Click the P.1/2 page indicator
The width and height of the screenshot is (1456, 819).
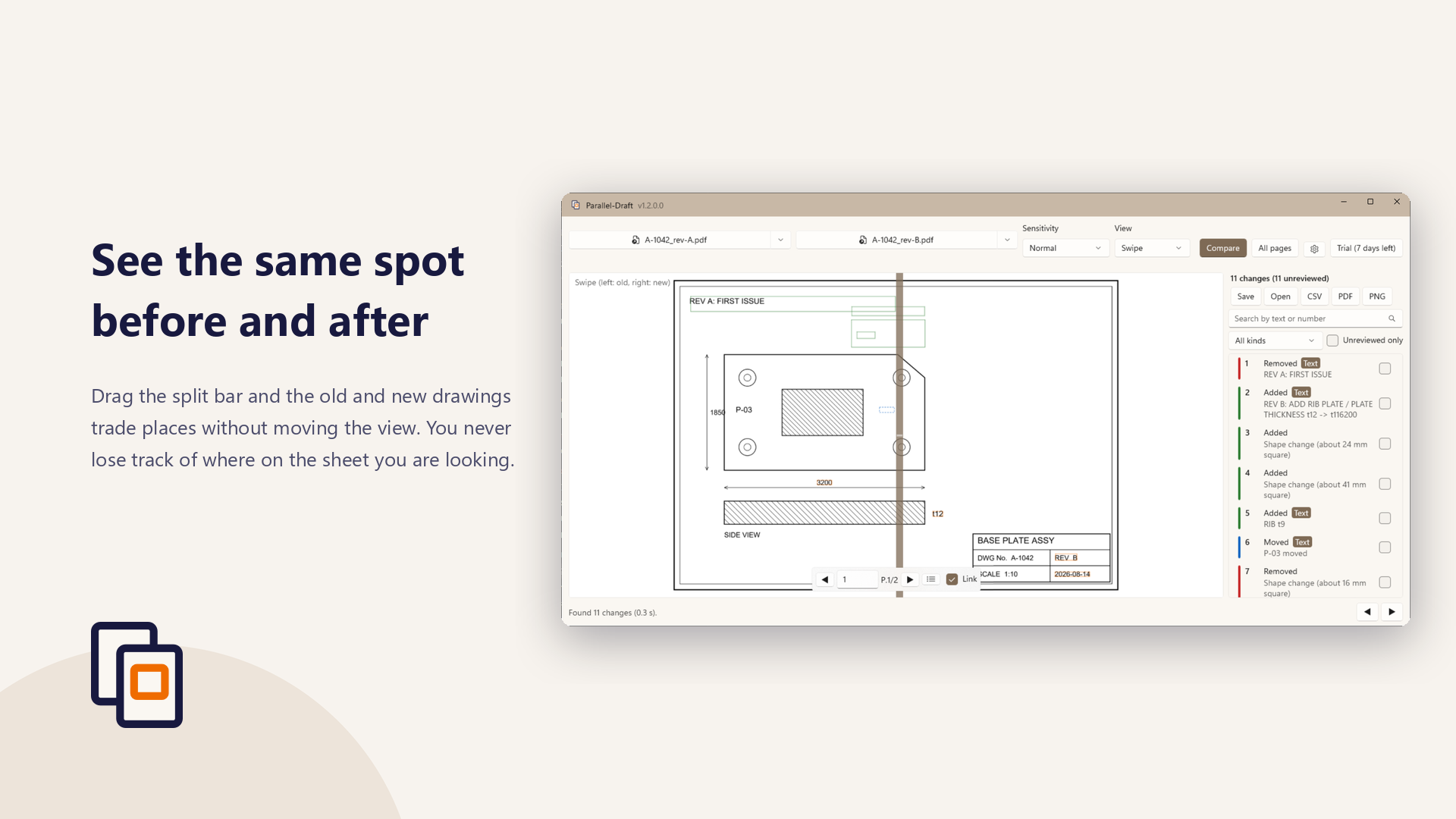pyautogui.click(x=890, y=580)
